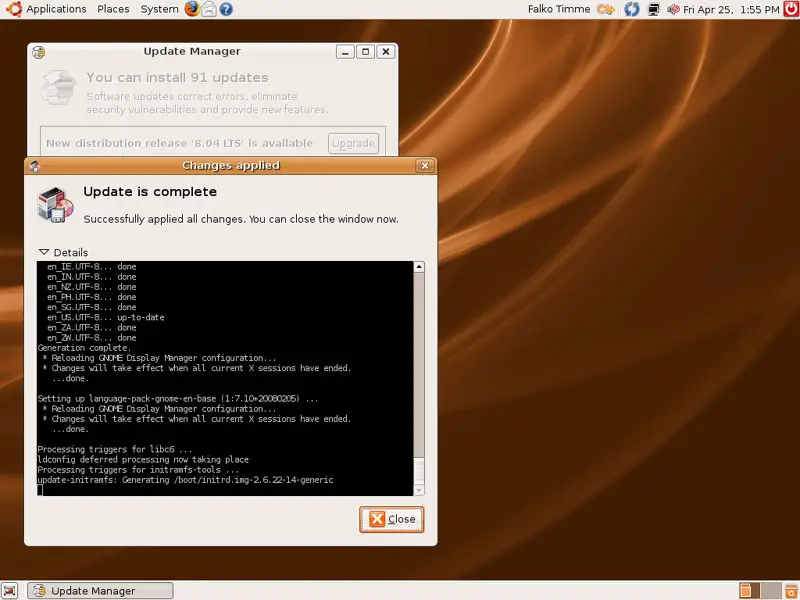Viewport: 800px width, 600px height.
Task: Open the Applications menu
Action: point(56,9)
